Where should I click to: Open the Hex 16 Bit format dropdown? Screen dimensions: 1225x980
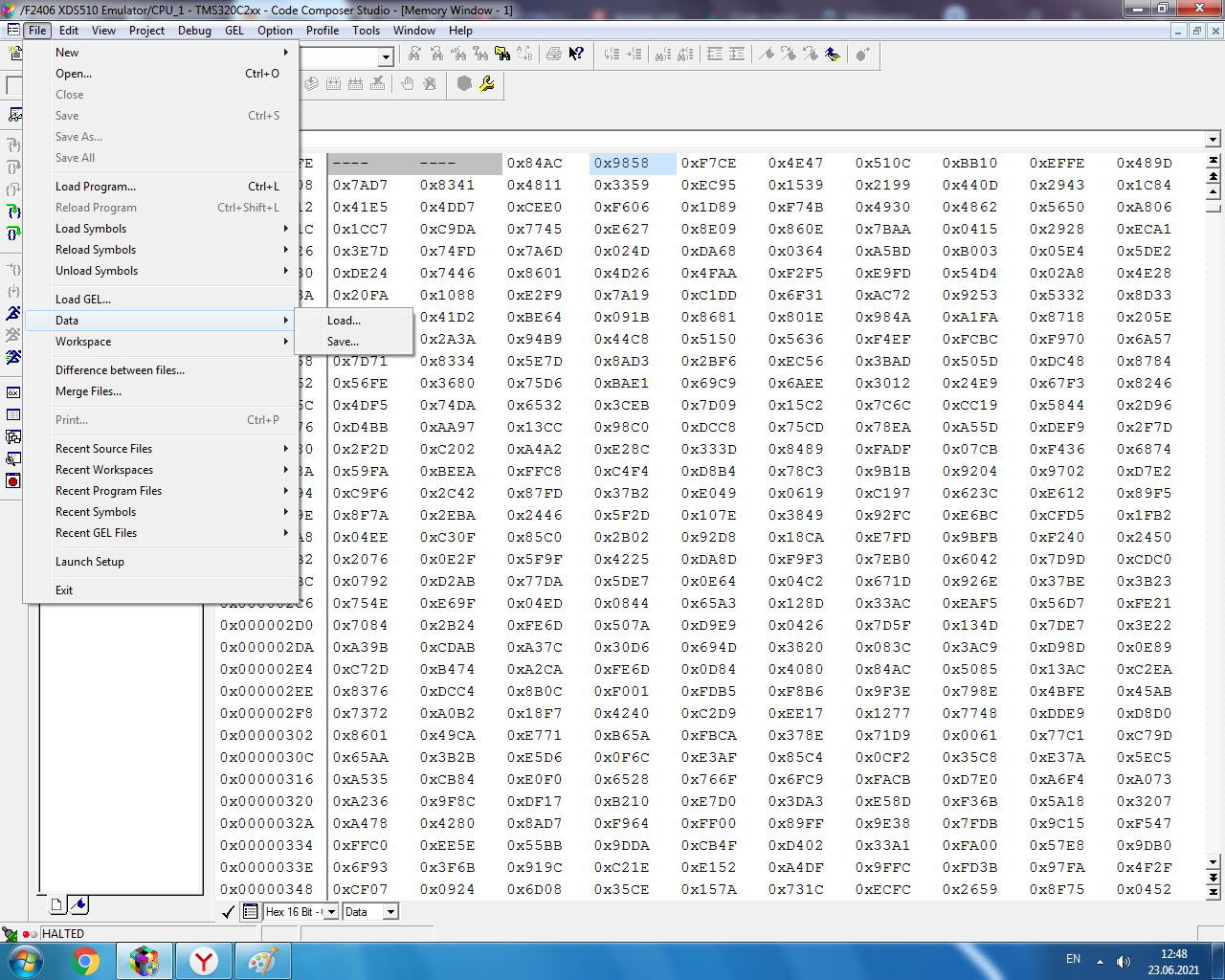331,912
